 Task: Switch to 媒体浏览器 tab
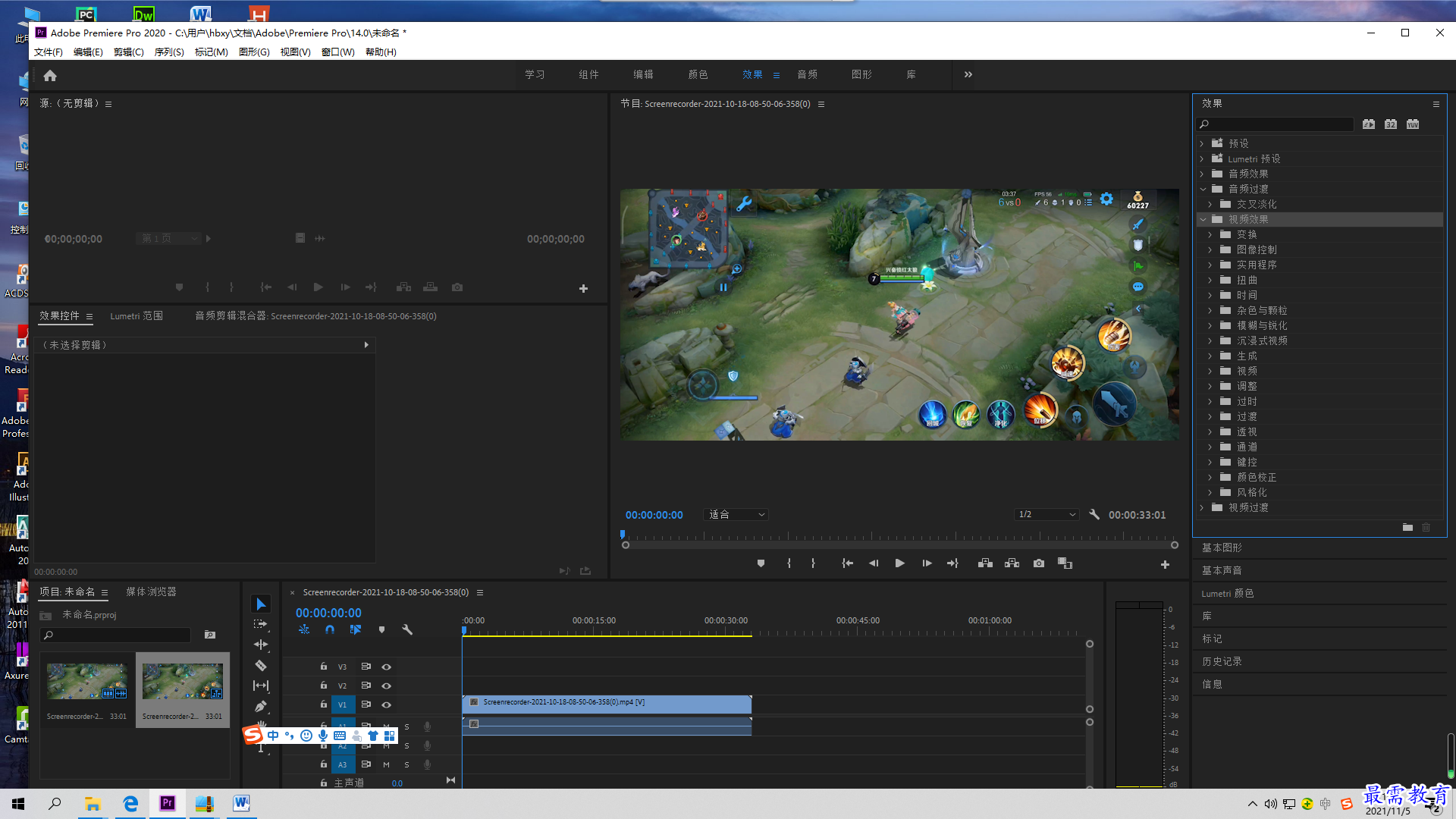click(151, 591)
